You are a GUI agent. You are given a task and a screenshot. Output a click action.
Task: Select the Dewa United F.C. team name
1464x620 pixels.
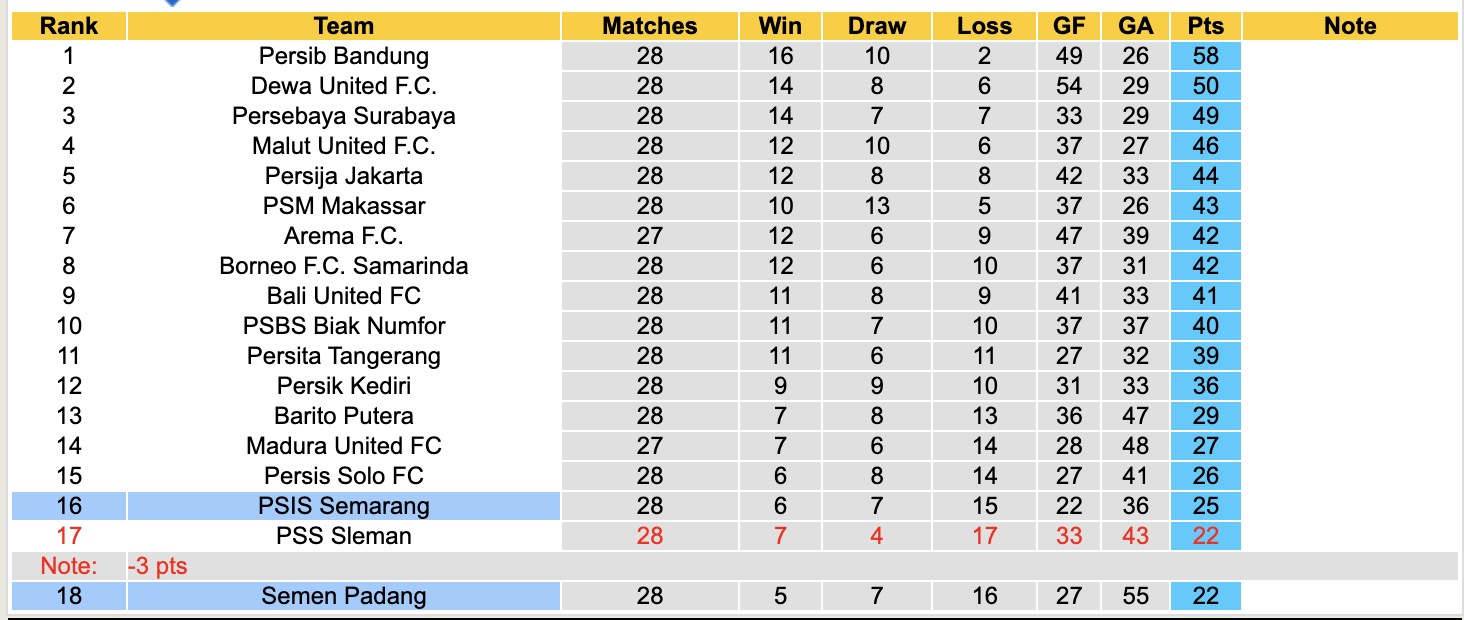343,86
